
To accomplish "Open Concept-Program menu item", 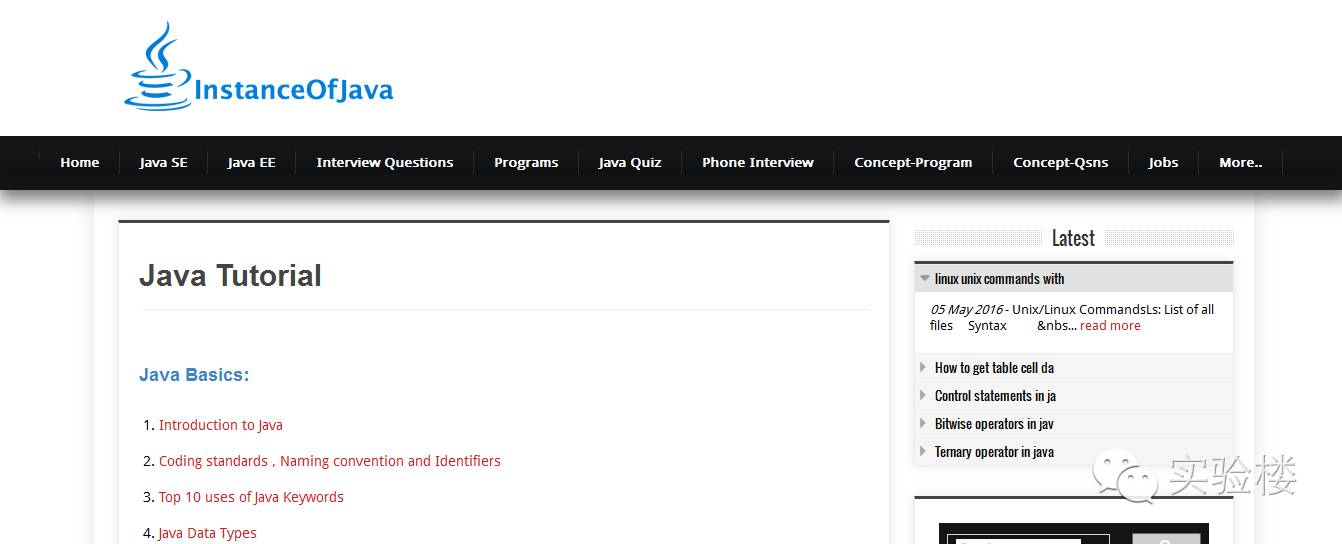I will 913,162.
